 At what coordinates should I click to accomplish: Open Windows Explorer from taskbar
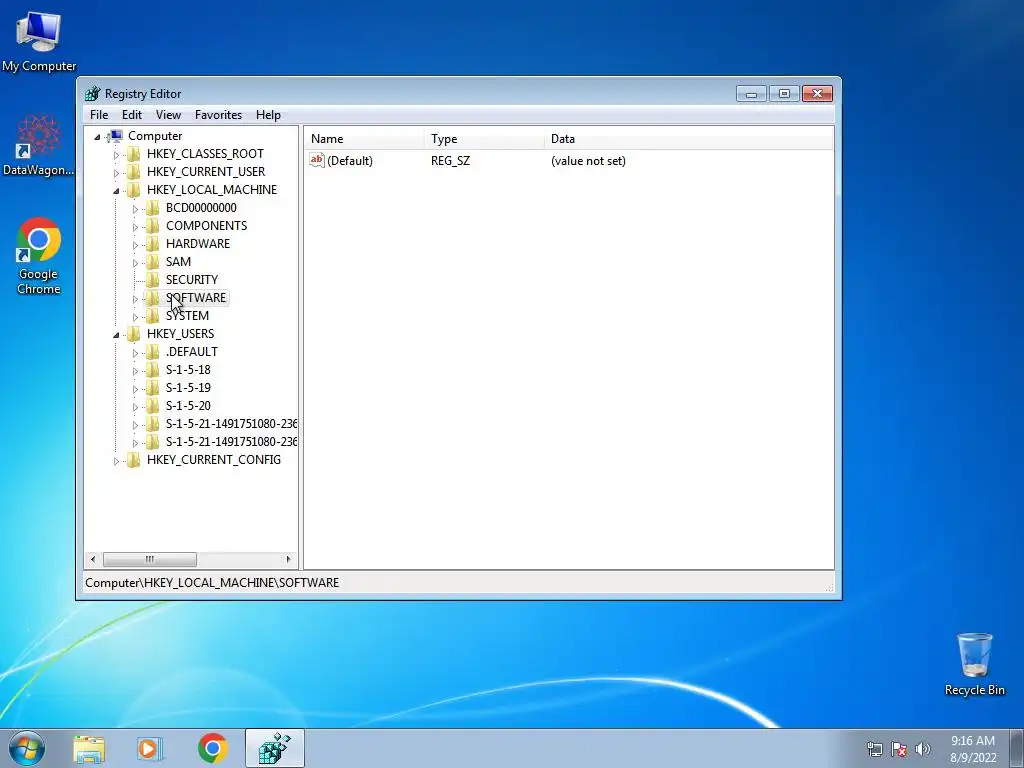(x=89, y=748)
